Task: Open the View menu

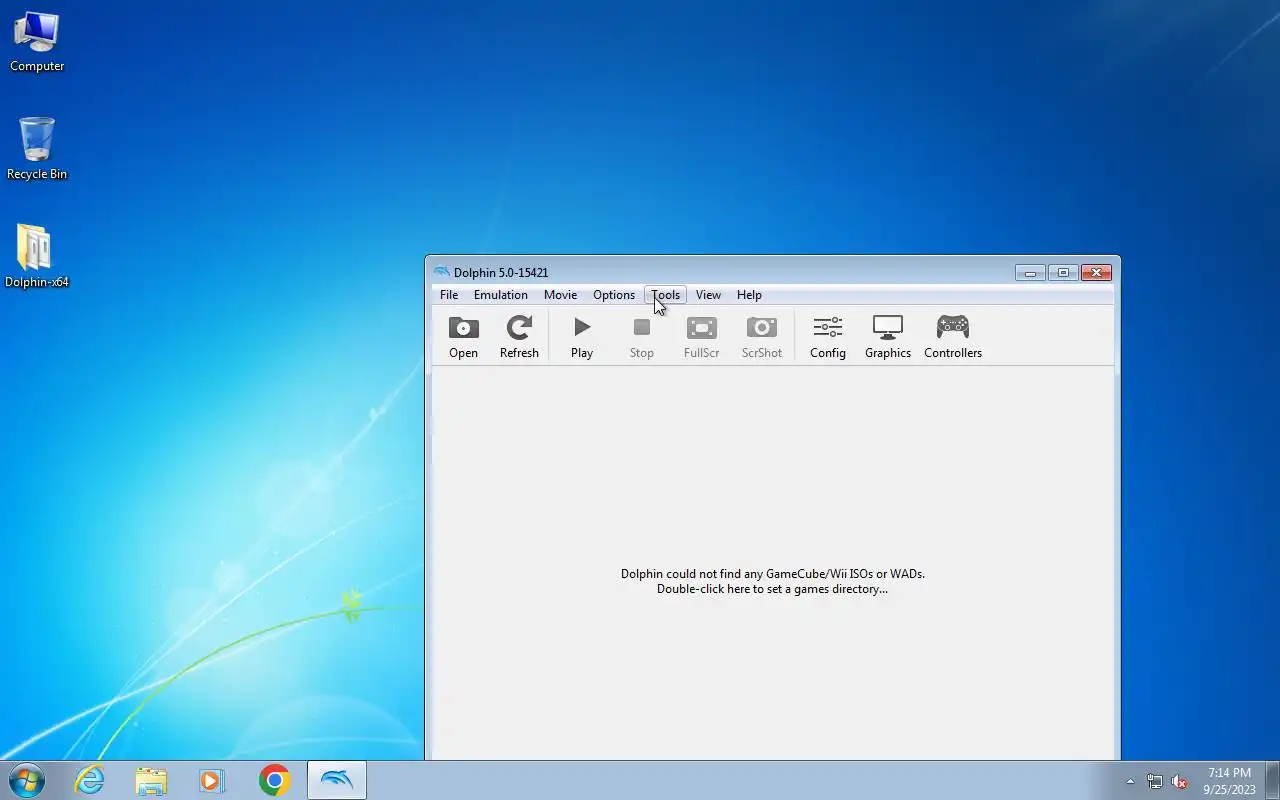Action: [x=708, y=295]
